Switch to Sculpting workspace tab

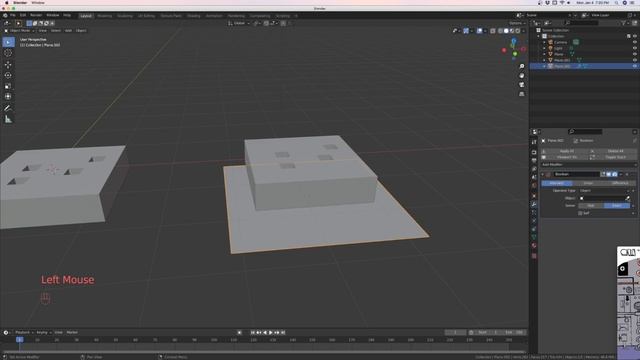point(125,16)
